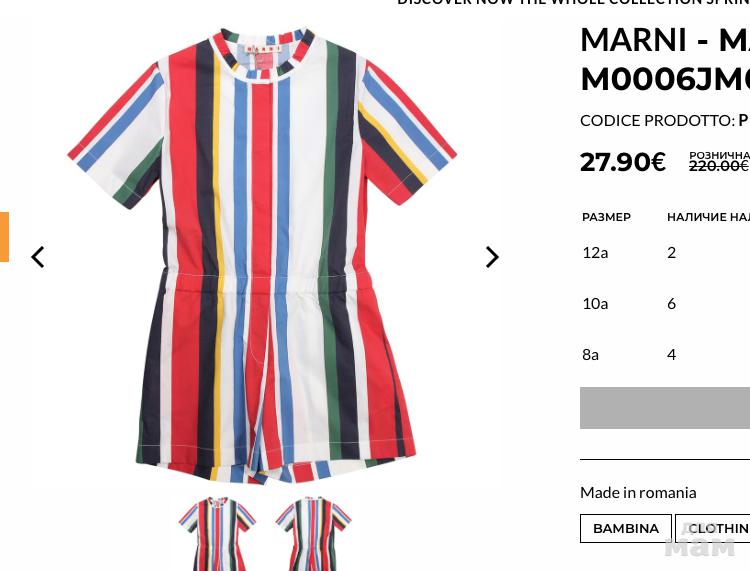Viewport: 750px width, 571px height.
Task: Open the front-view jumpsuit thumbnail
Action: 218,533
